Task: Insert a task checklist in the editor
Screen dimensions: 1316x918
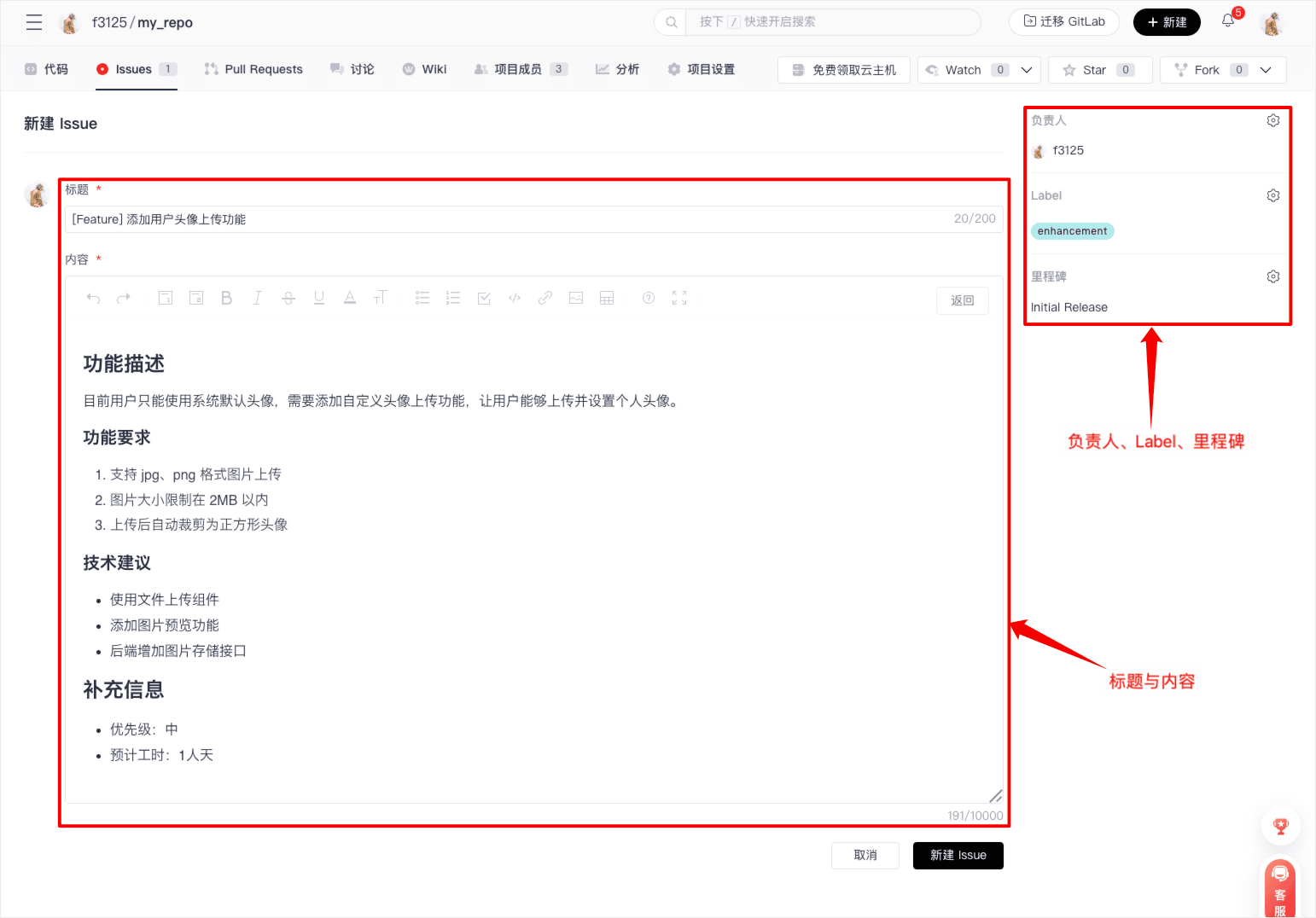Action: click(484, 298)
